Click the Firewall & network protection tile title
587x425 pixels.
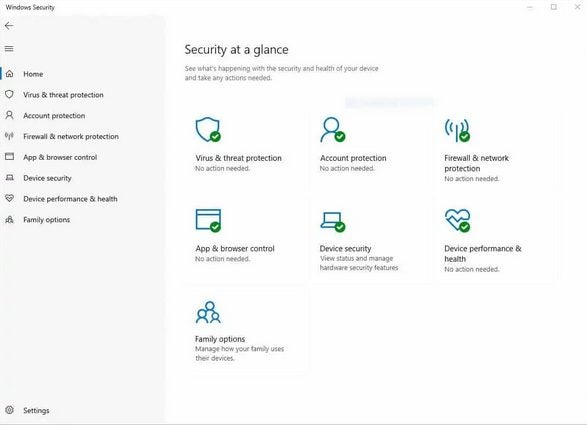tap(477, 163)
